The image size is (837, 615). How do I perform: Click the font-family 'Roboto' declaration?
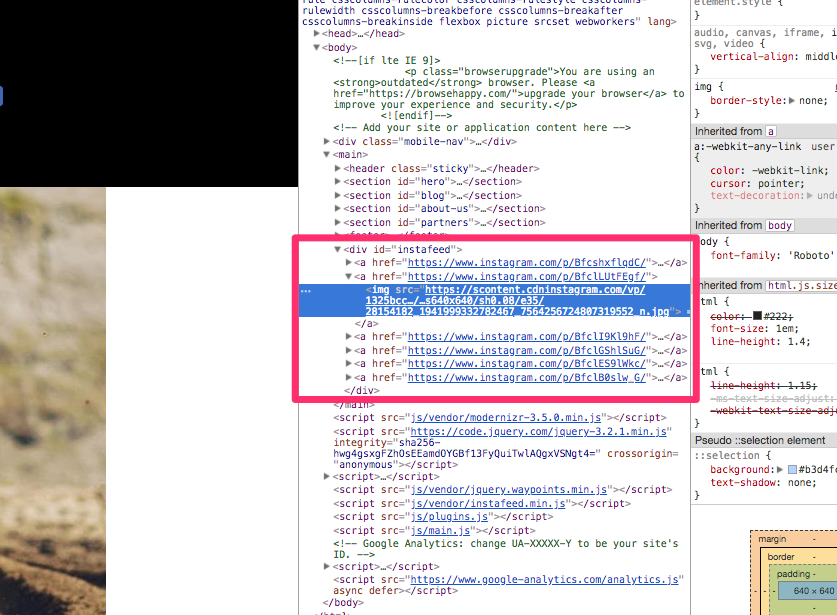pos(773,255)
